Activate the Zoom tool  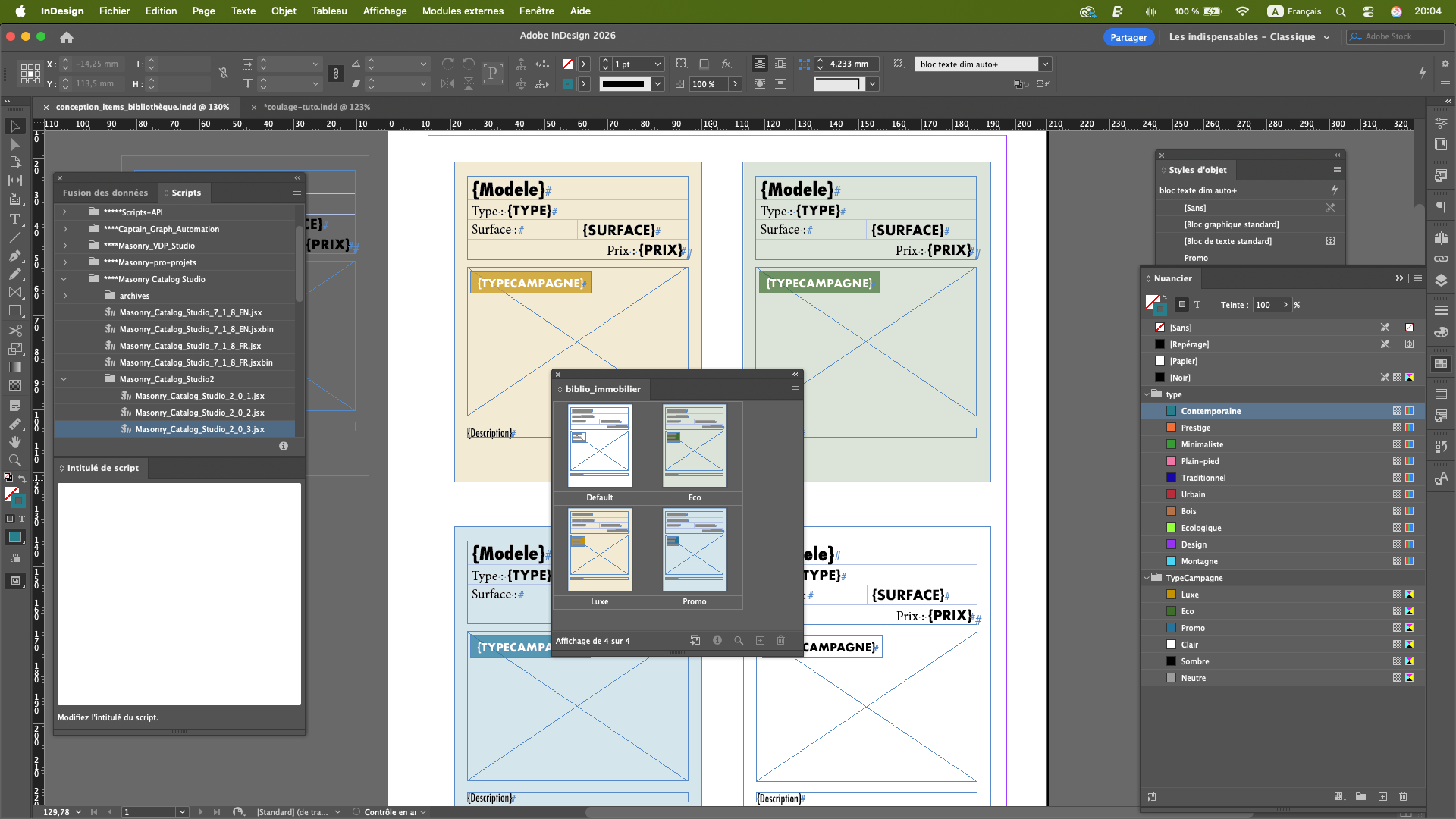(x=14, y=460)
